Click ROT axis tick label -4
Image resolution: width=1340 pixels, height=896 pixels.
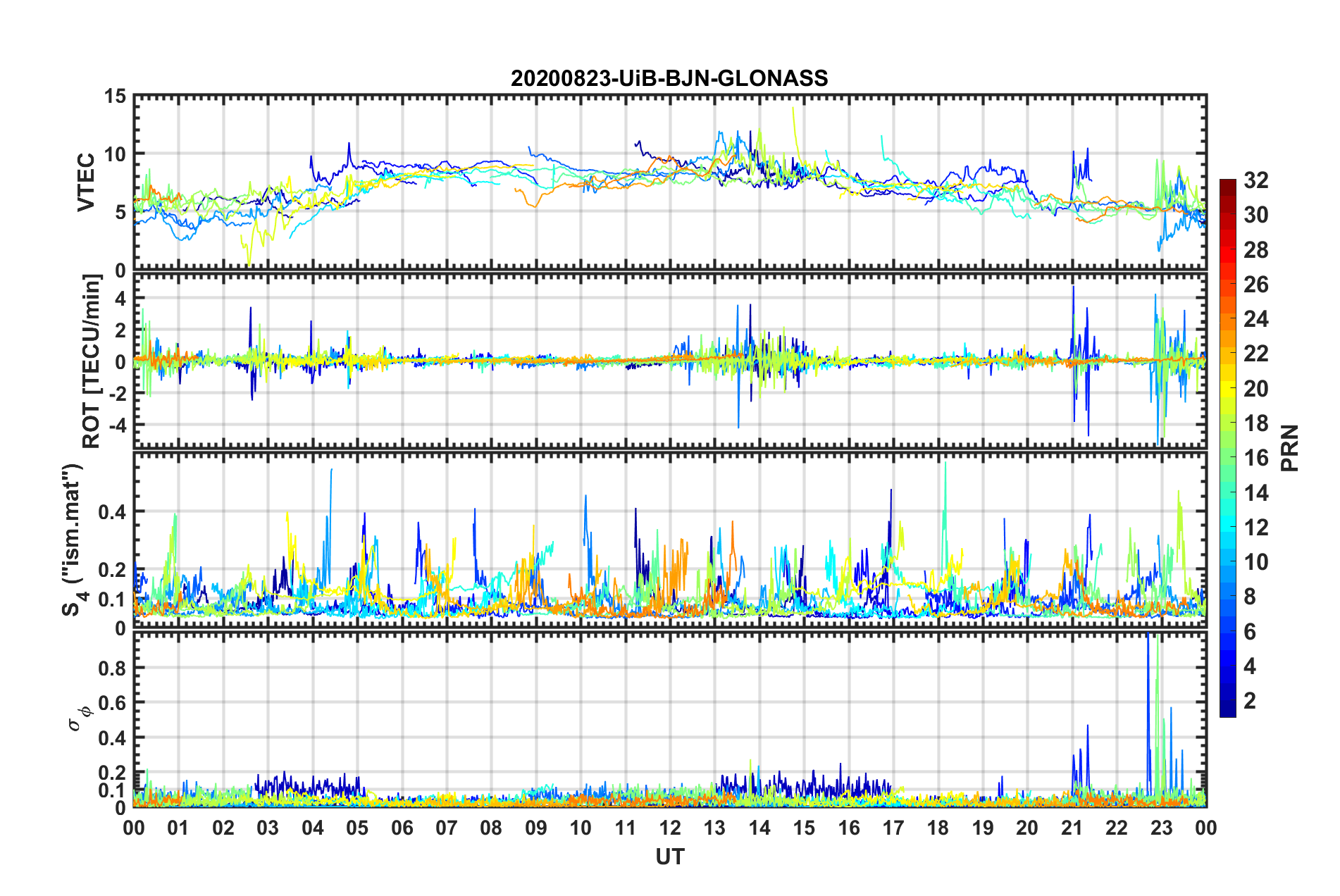click(x=116, y=425)
